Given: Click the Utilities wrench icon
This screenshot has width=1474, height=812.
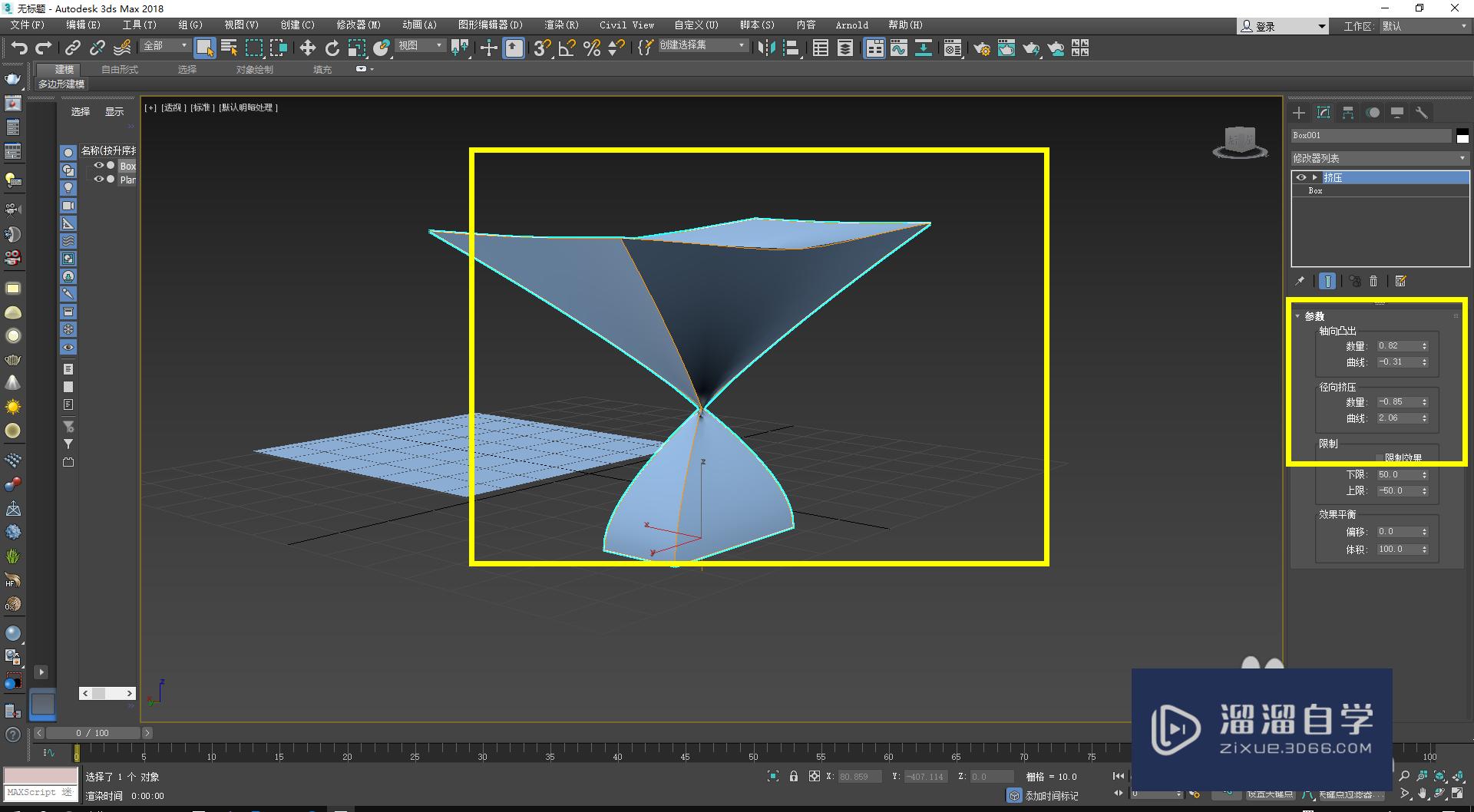Looking at the screenshot, I should [1422, 113].
